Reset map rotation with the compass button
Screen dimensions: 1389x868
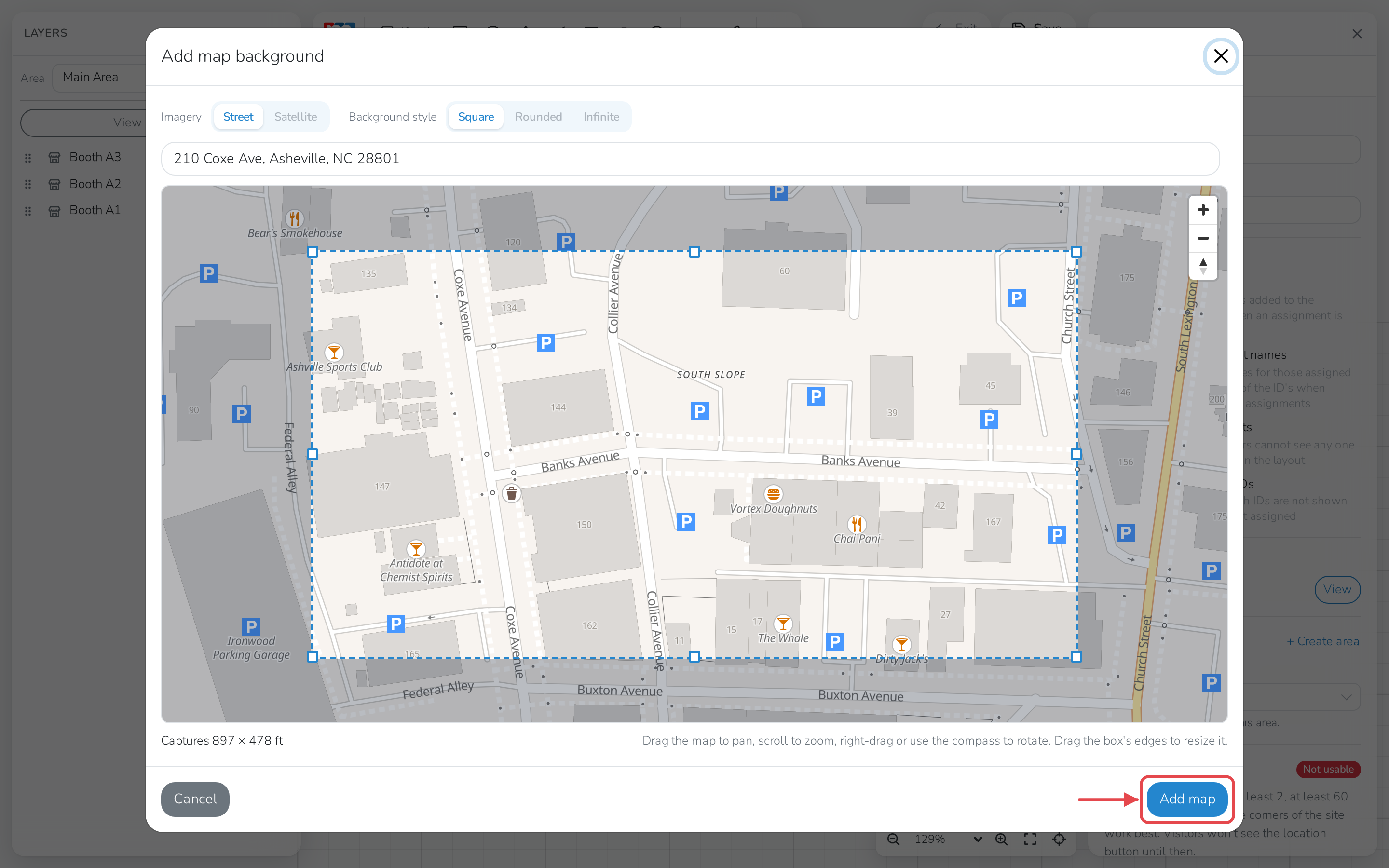(x=1203, y=266)
